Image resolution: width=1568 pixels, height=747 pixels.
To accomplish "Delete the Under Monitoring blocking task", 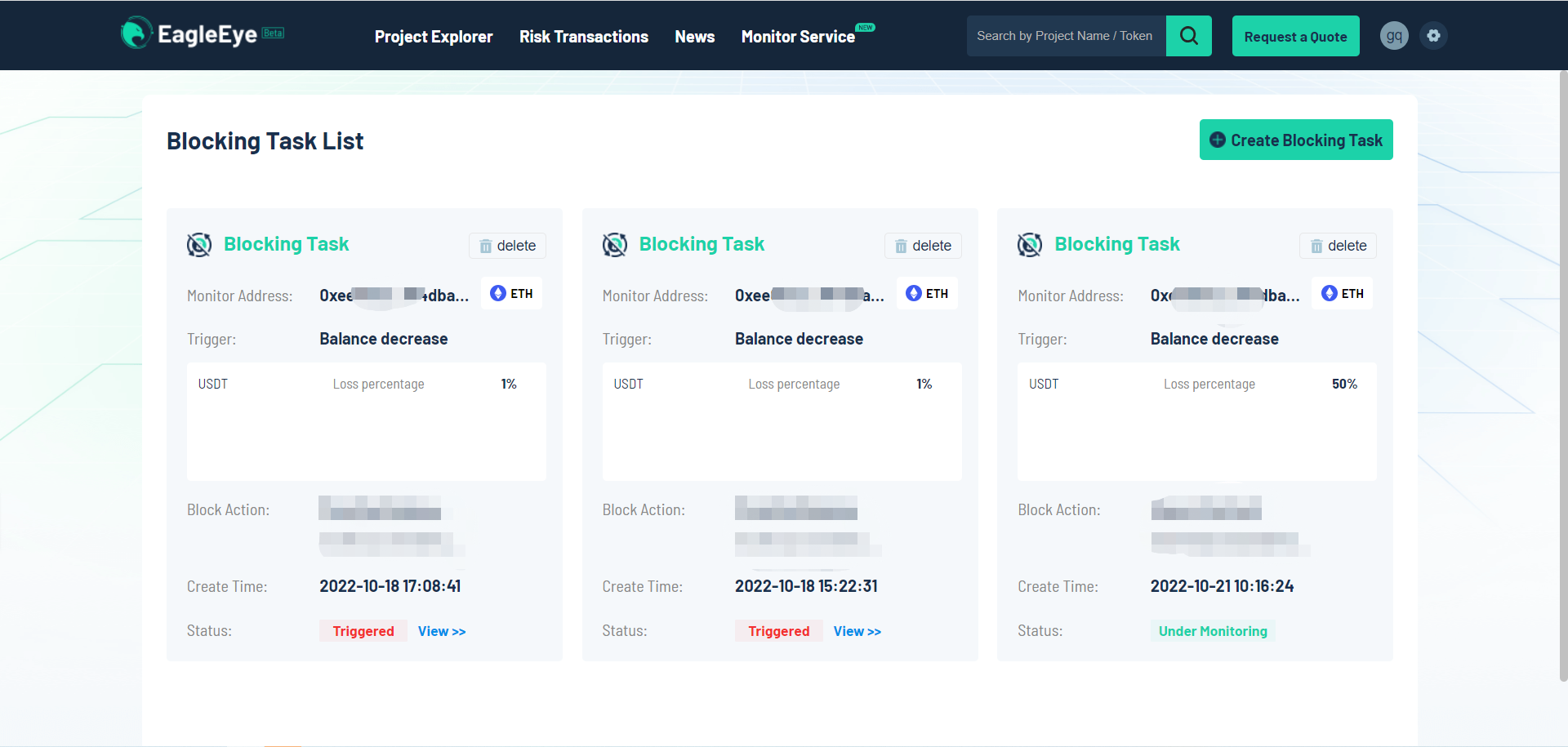I will click(1338, 246).
